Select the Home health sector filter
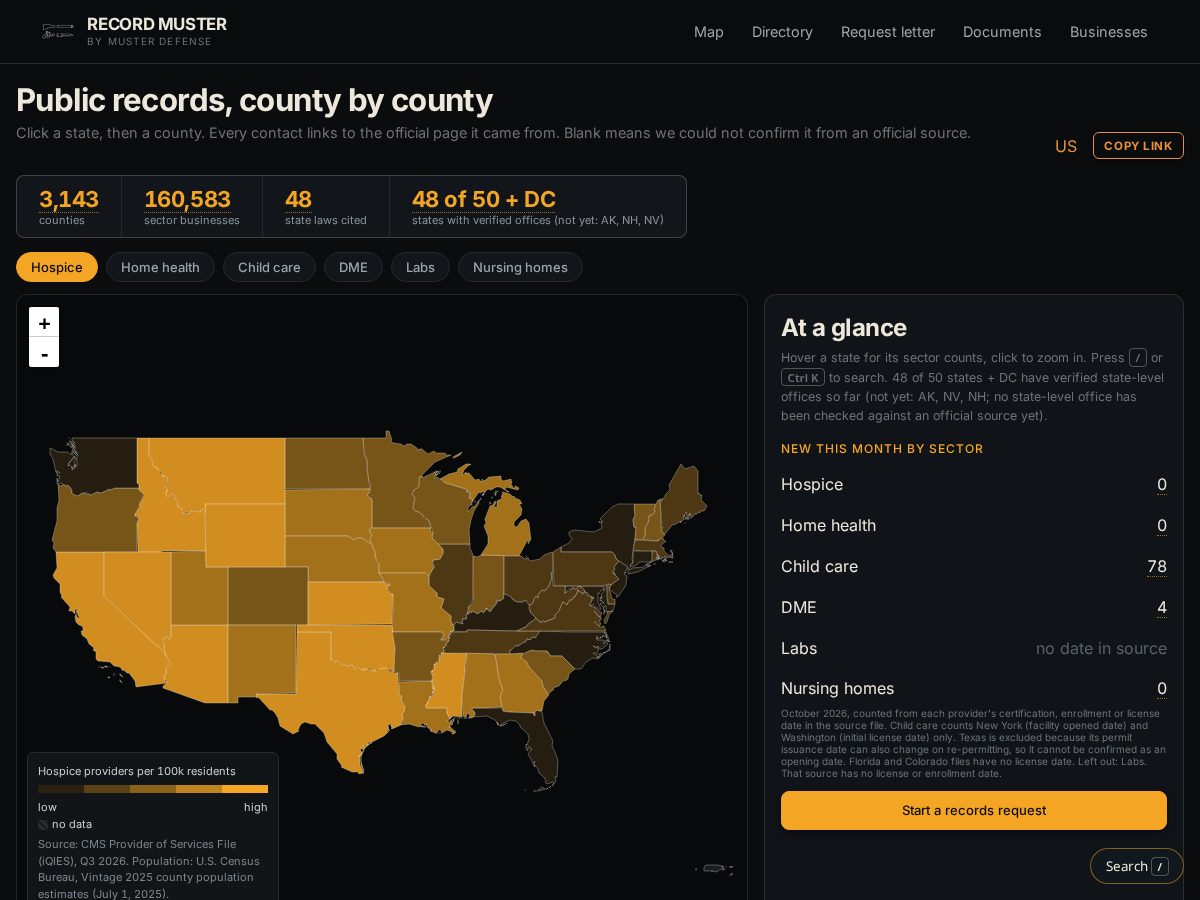 (x=160, y=267)
